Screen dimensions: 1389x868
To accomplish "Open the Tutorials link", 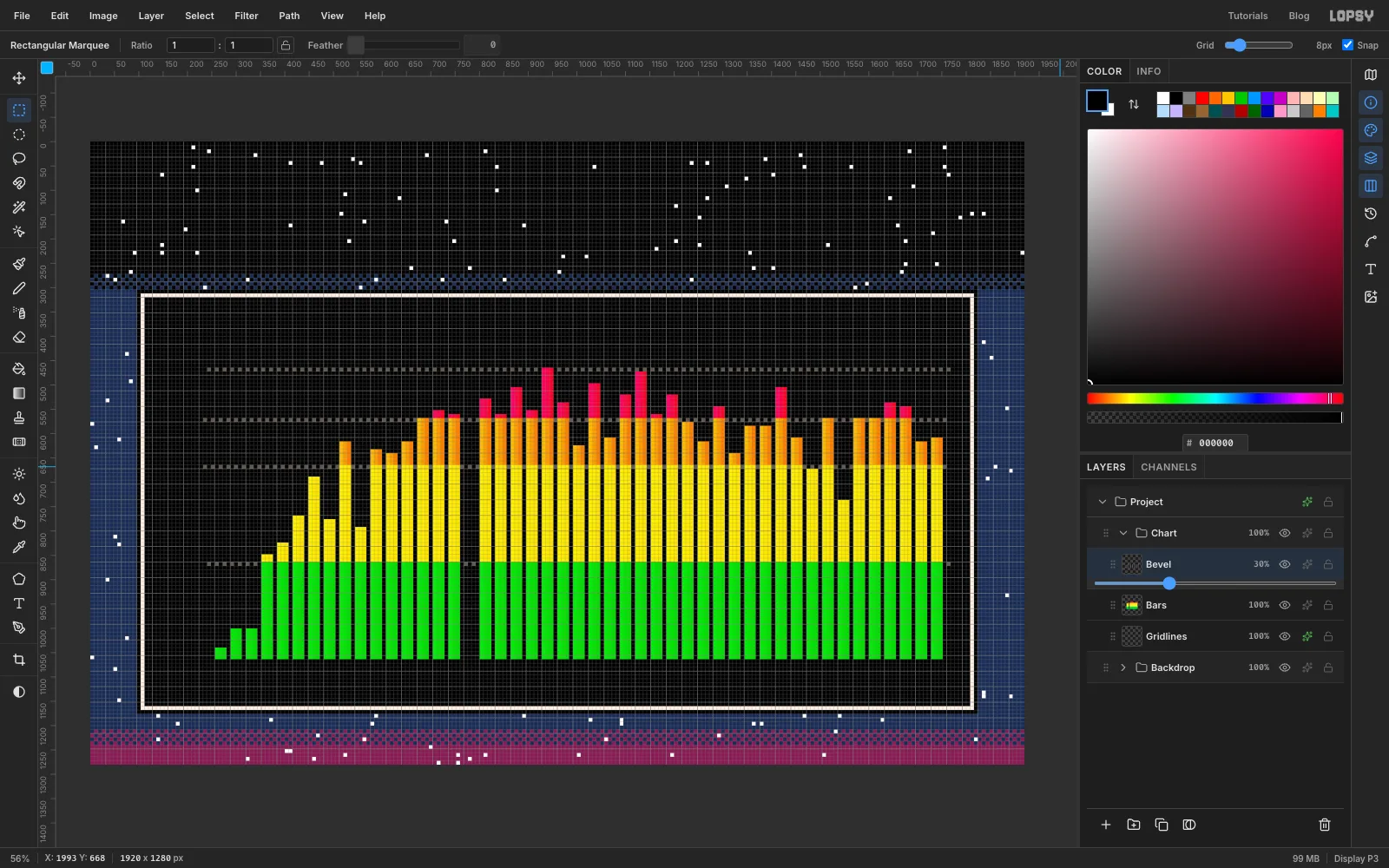I will [1247, 16].
